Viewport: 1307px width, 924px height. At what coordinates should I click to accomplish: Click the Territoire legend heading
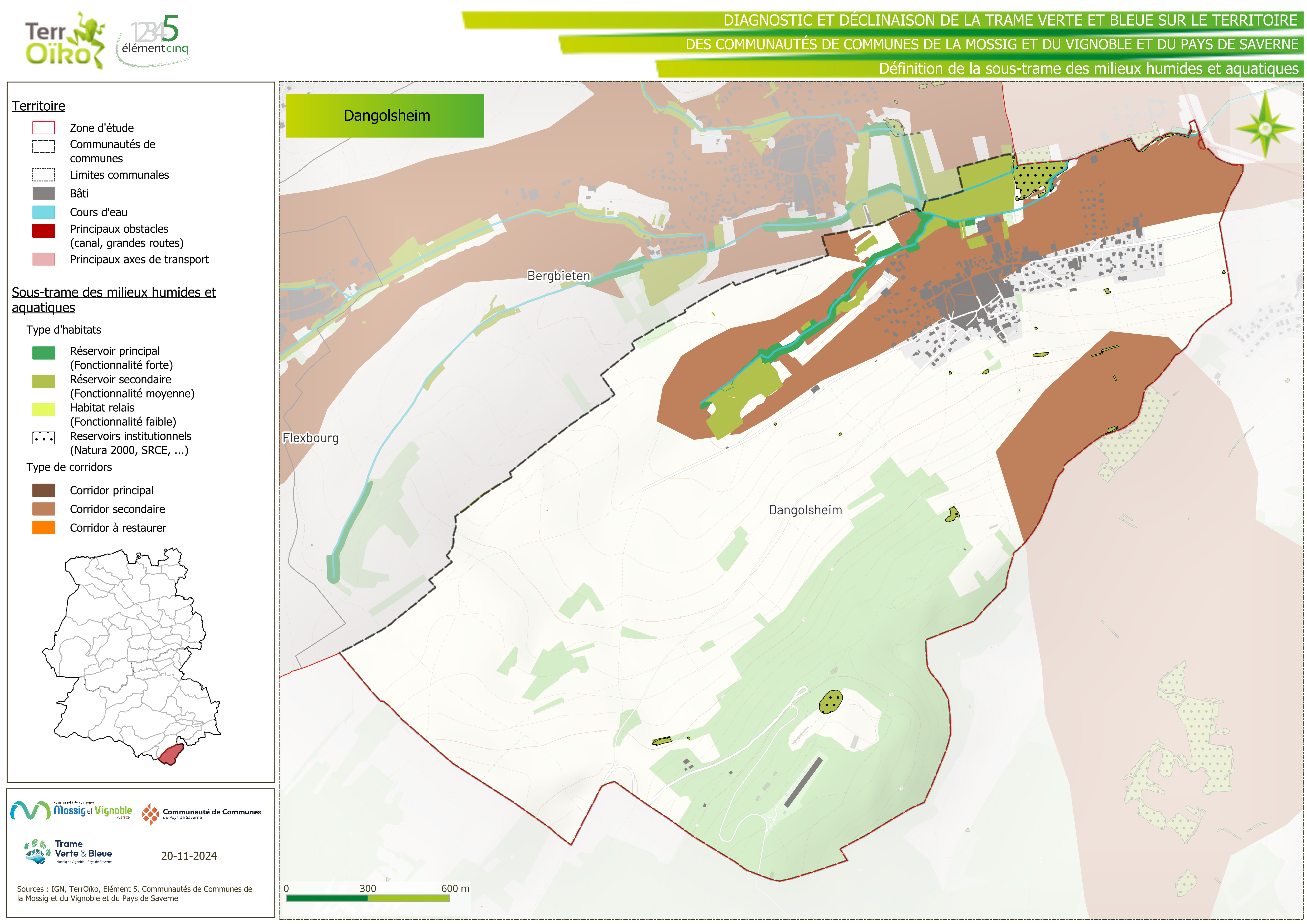[39, 106]
